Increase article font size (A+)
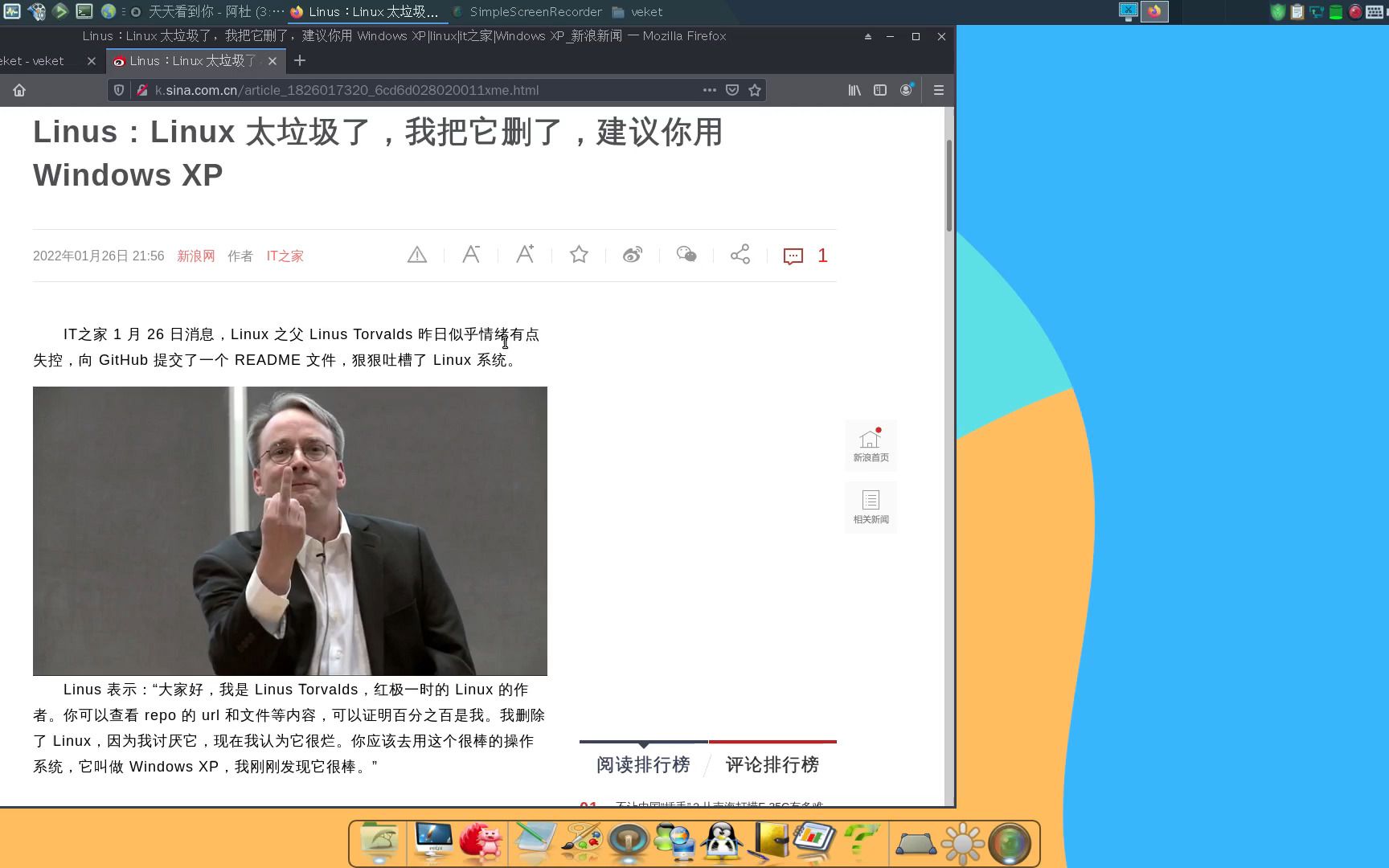This screenshot has width=1389, height=868. tap(525, 255)
